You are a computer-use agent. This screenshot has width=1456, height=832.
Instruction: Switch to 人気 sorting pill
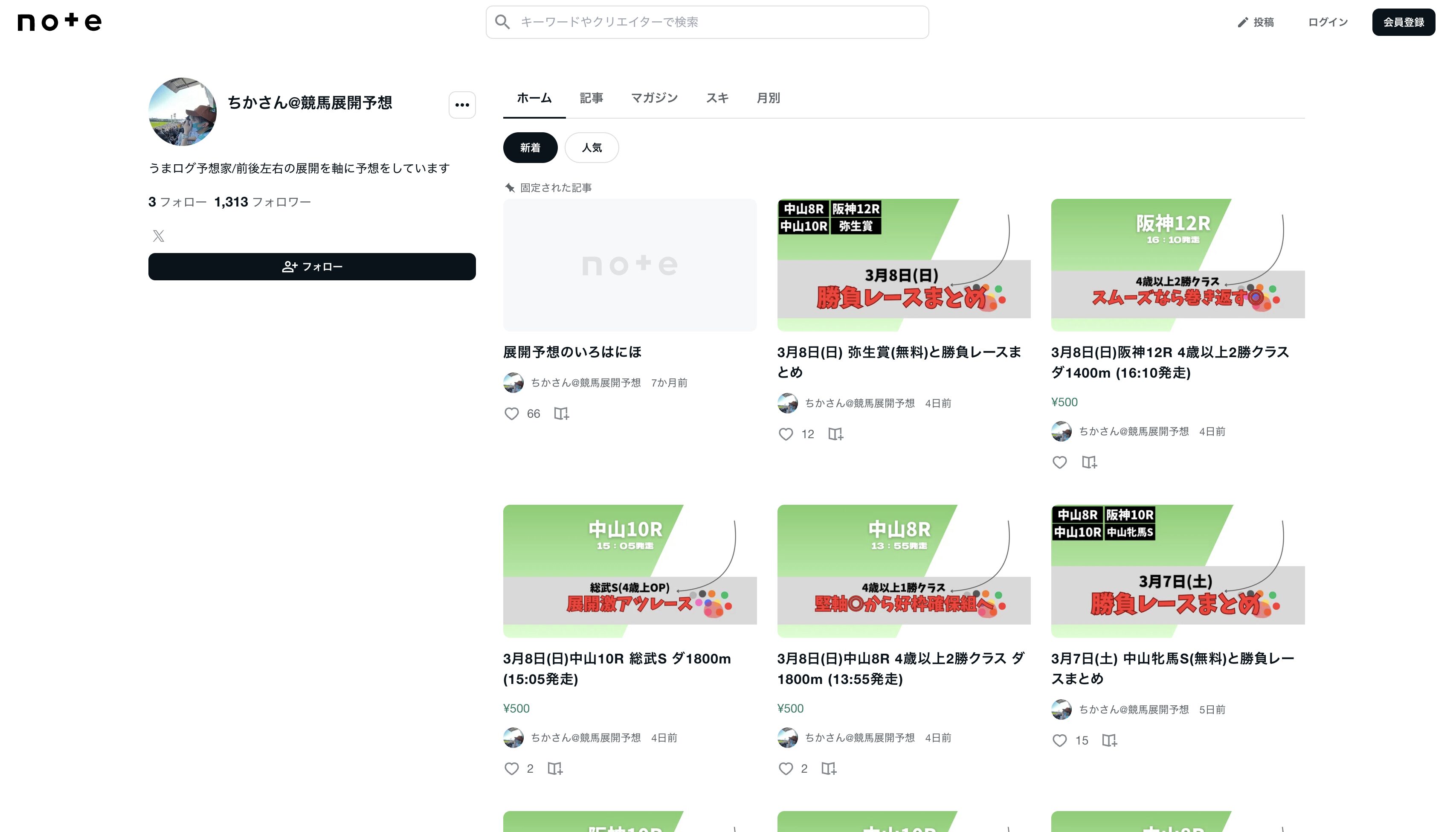point(591,148)
